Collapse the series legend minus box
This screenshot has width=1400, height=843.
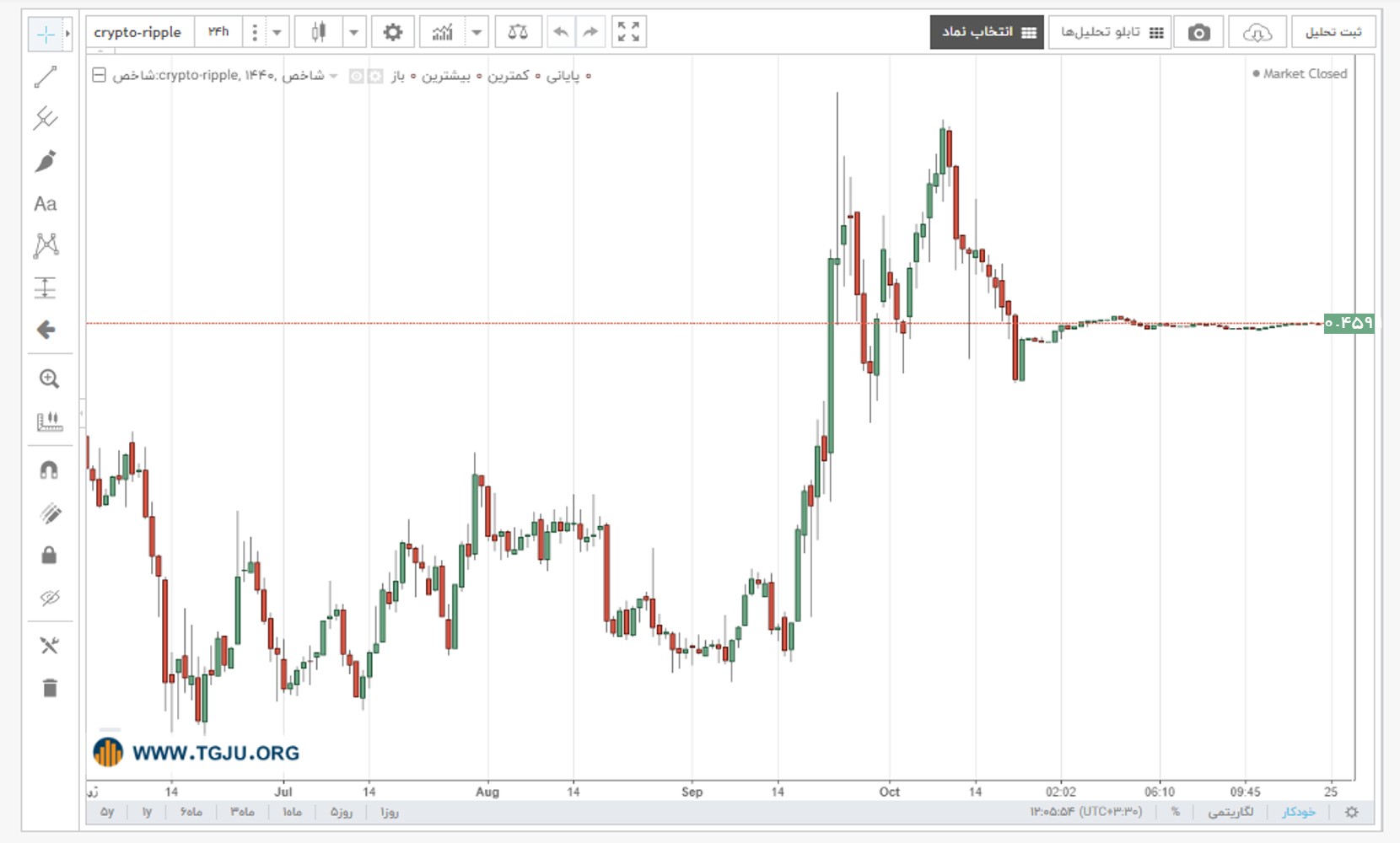99,75
